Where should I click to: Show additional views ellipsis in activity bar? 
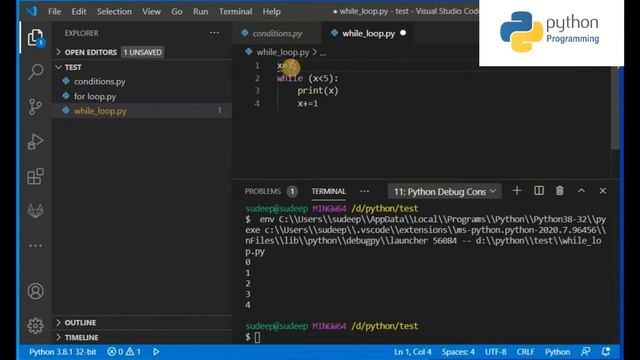click(x=36, y=246)
